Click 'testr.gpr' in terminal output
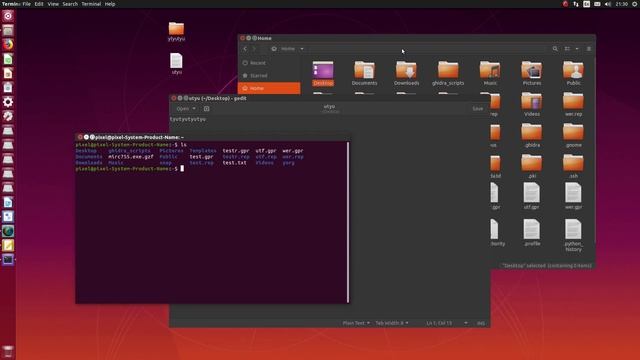Screen dimensions: 640x360 click(236, 151)
